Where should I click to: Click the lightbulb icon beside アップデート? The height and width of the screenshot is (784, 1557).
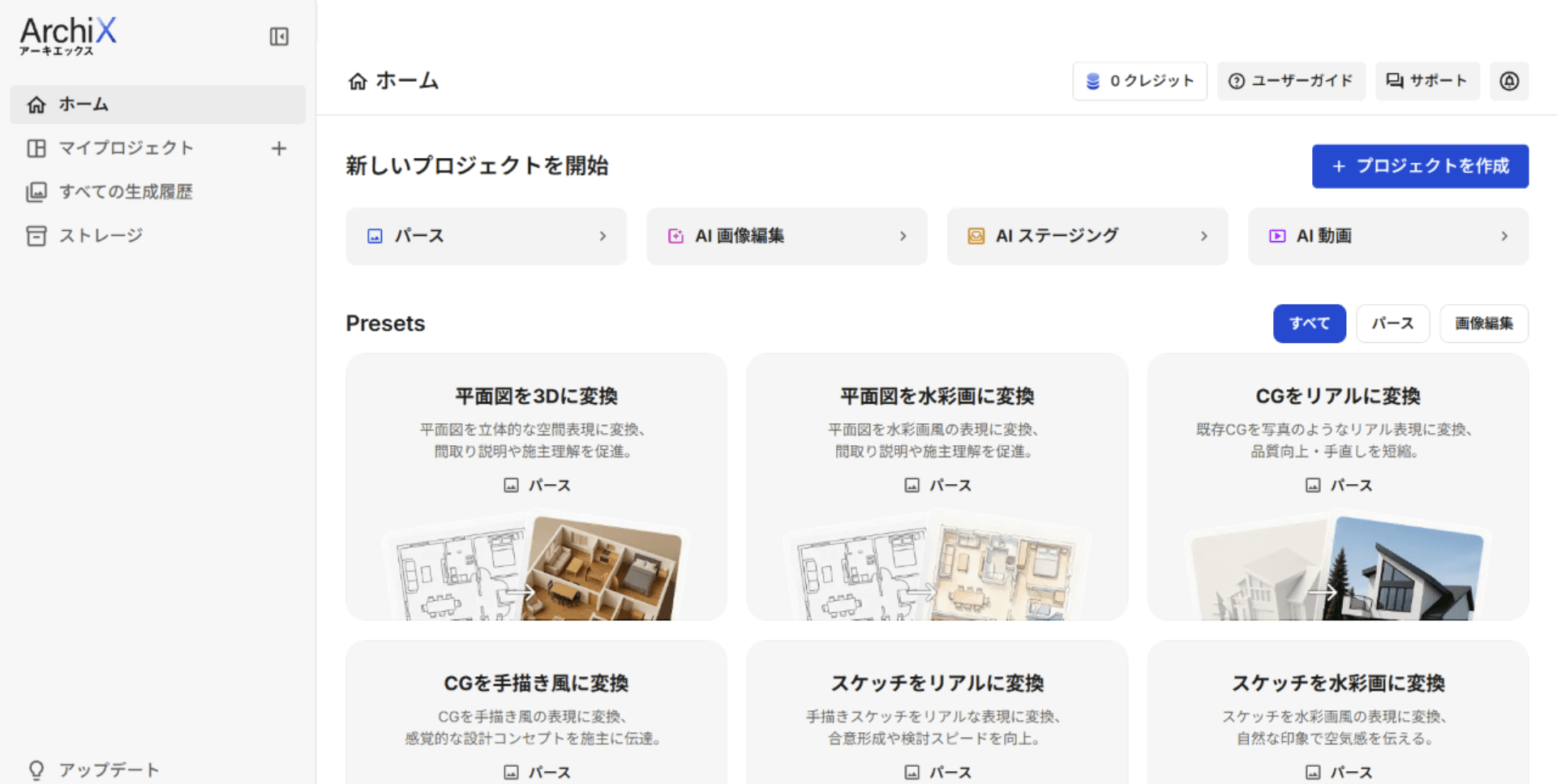pyautogui.click(x=36, y=770)
